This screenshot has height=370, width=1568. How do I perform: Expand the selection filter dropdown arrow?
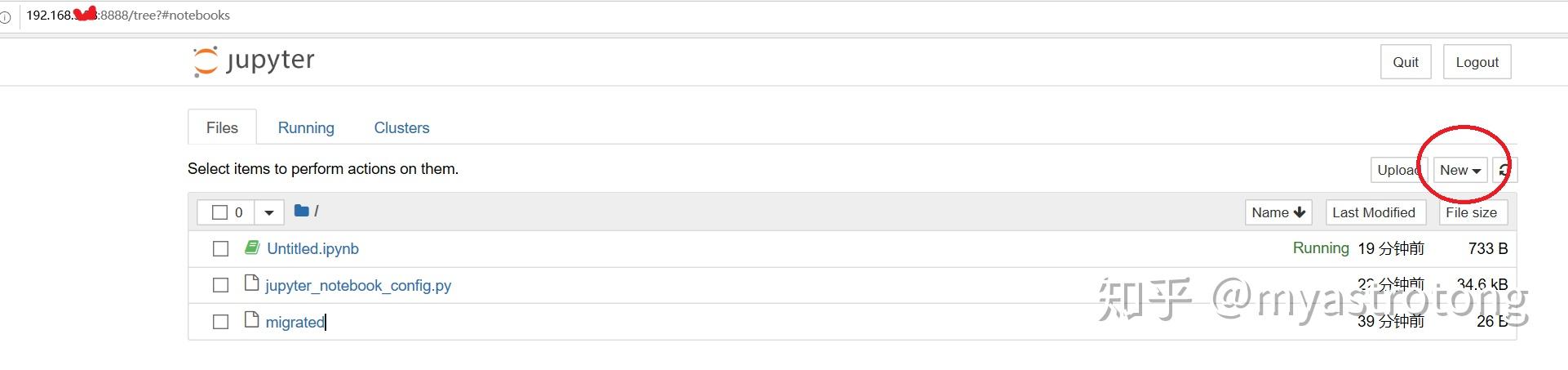(x=268, y=212)
